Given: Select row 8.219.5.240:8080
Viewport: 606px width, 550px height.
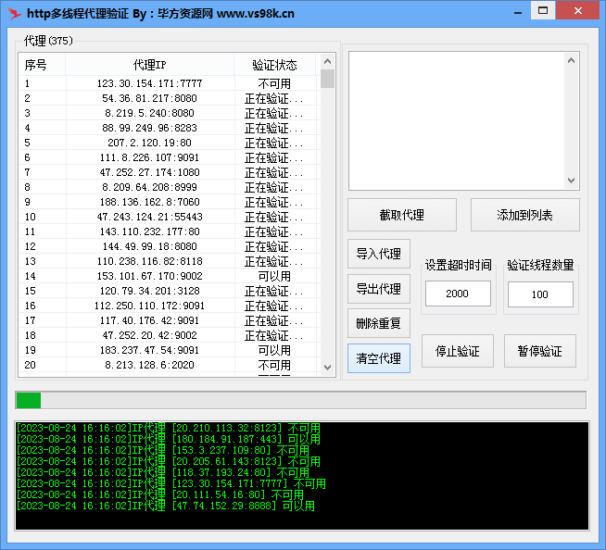Looking at the screenshot, I should 170,113.
